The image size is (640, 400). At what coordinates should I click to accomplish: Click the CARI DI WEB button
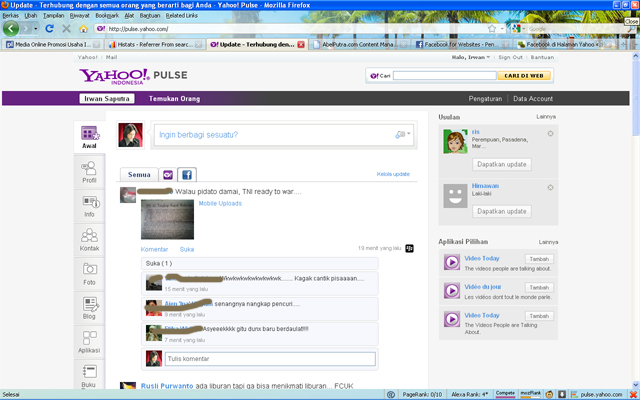[524, 75]
